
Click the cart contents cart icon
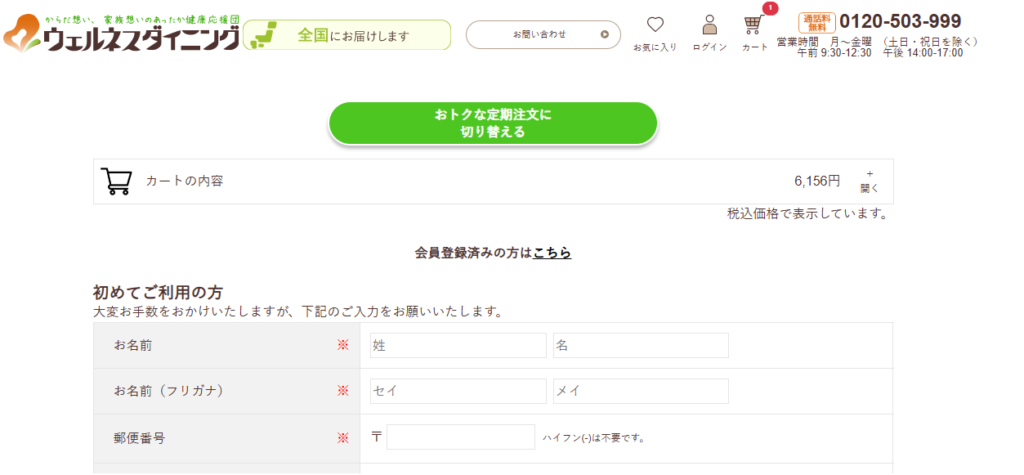[117, 181]
